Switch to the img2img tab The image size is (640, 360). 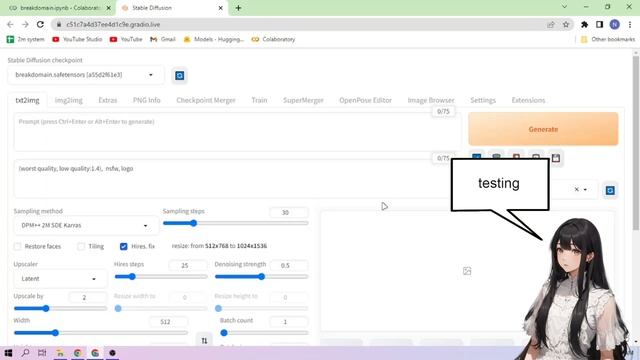[x=69, y=100]
